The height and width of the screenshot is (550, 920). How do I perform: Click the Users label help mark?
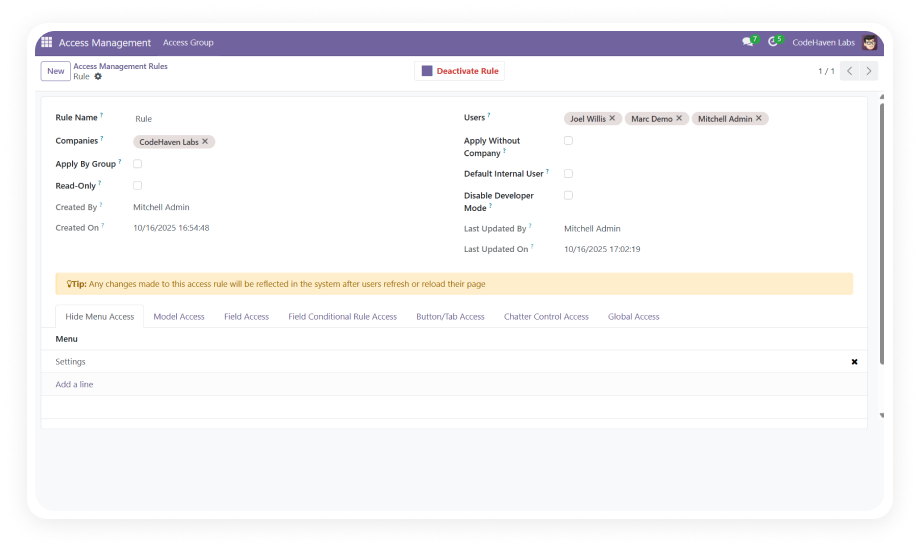(489, 115)
